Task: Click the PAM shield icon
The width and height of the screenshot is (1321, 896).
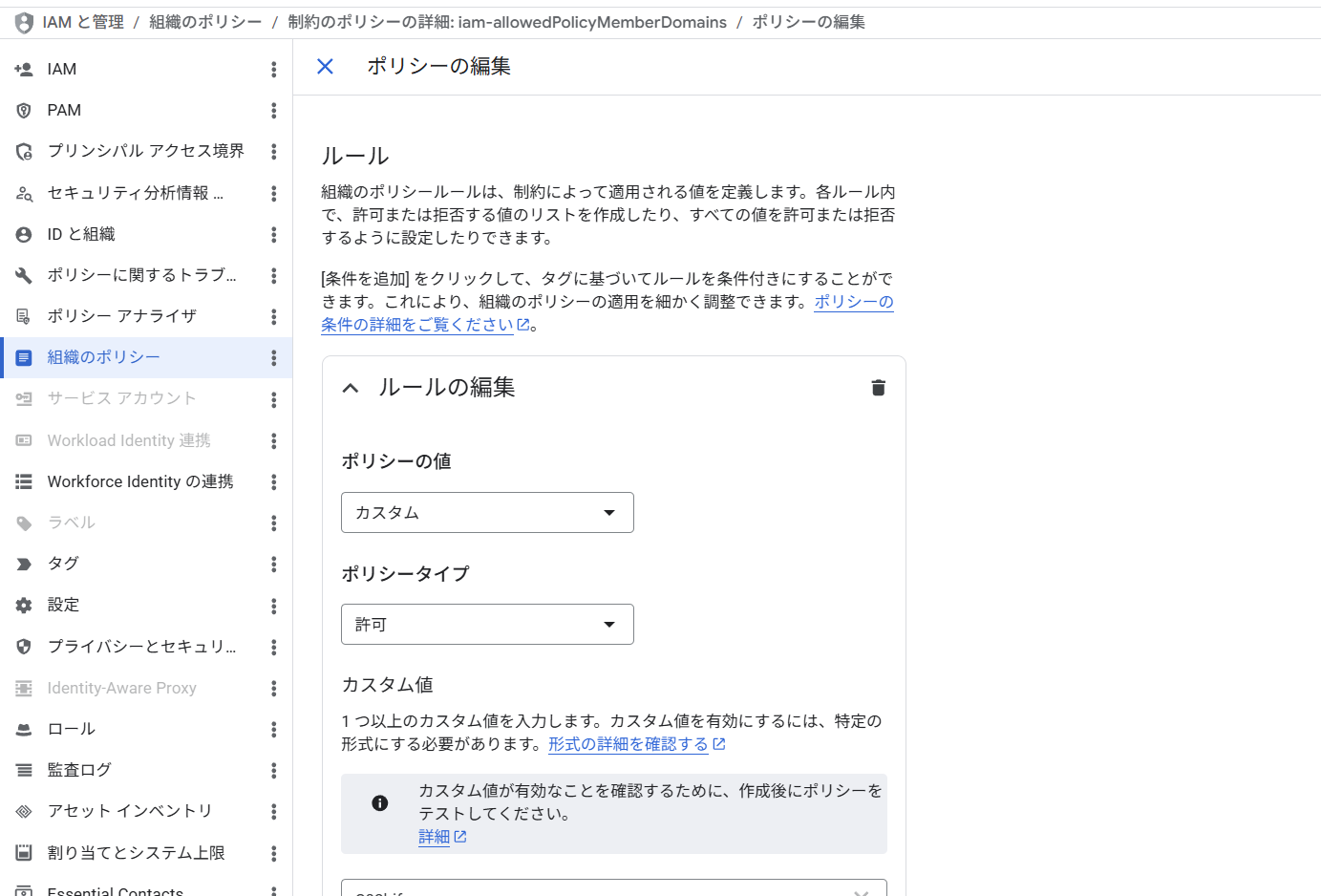Action: click(24, 110)
